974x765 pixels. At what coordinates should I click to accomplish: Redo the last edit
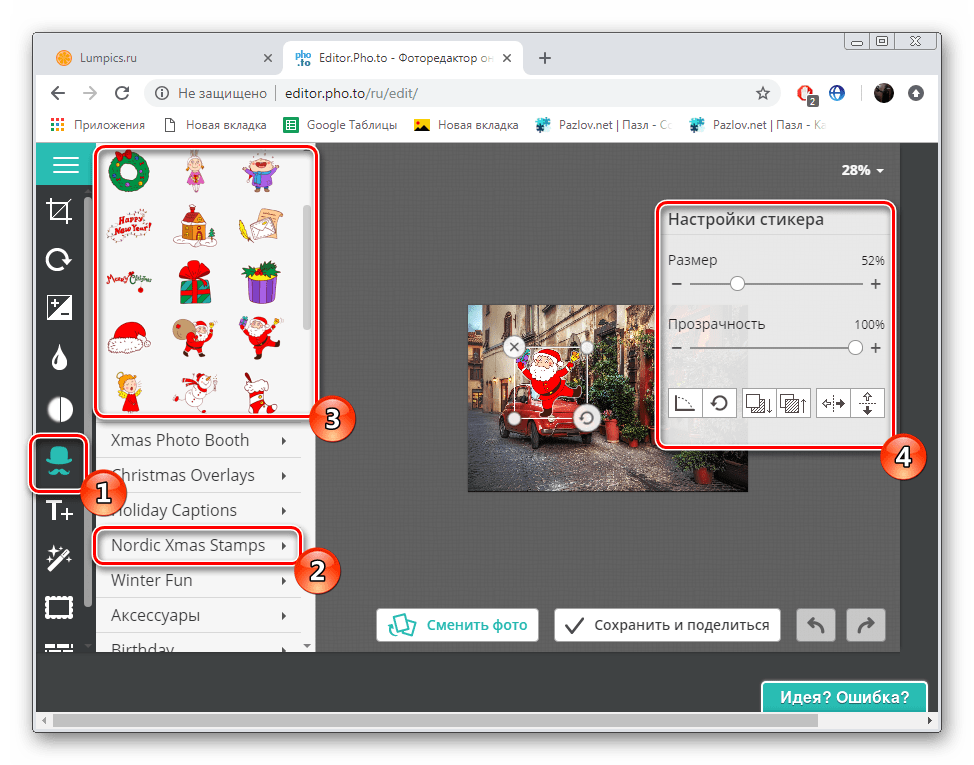(866, 625)
